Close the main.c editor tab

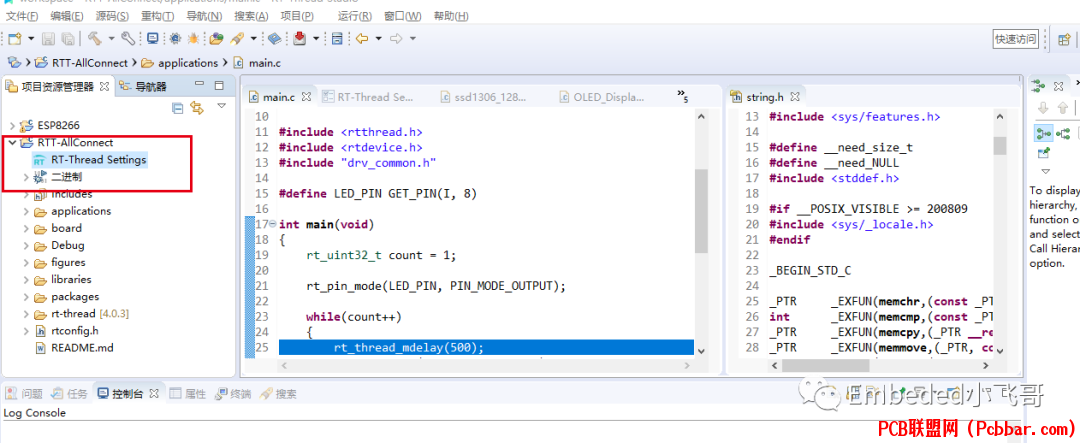307,97
